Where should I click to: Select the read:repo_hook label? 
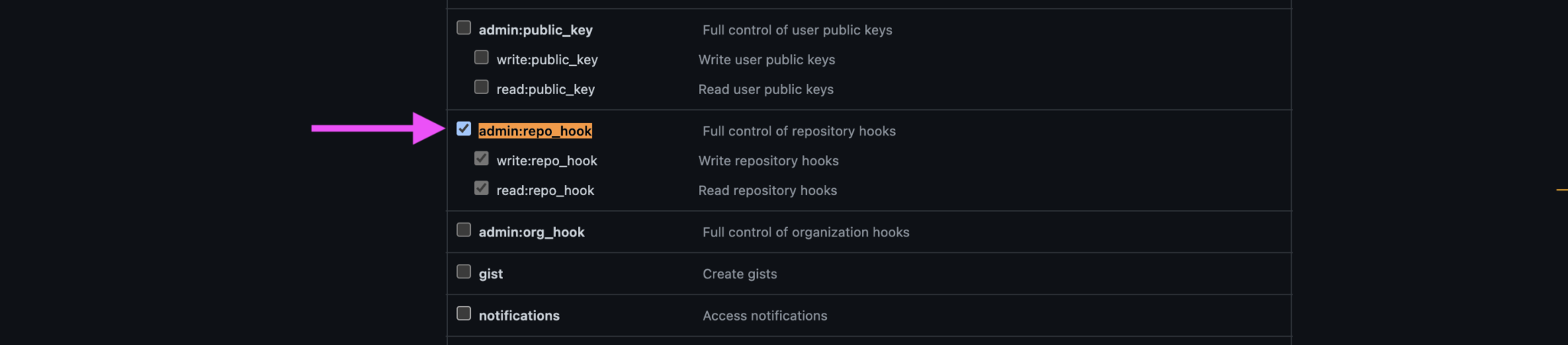click(545, 190)
